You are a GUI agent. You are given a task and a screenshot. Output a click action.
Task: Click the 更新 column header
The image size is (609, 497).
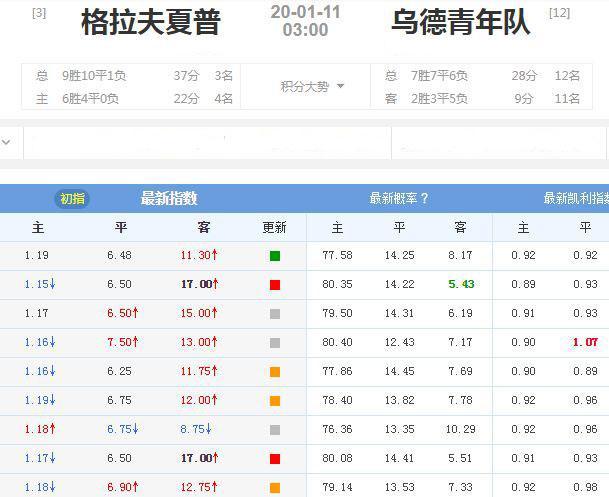(x=275, y=227)
